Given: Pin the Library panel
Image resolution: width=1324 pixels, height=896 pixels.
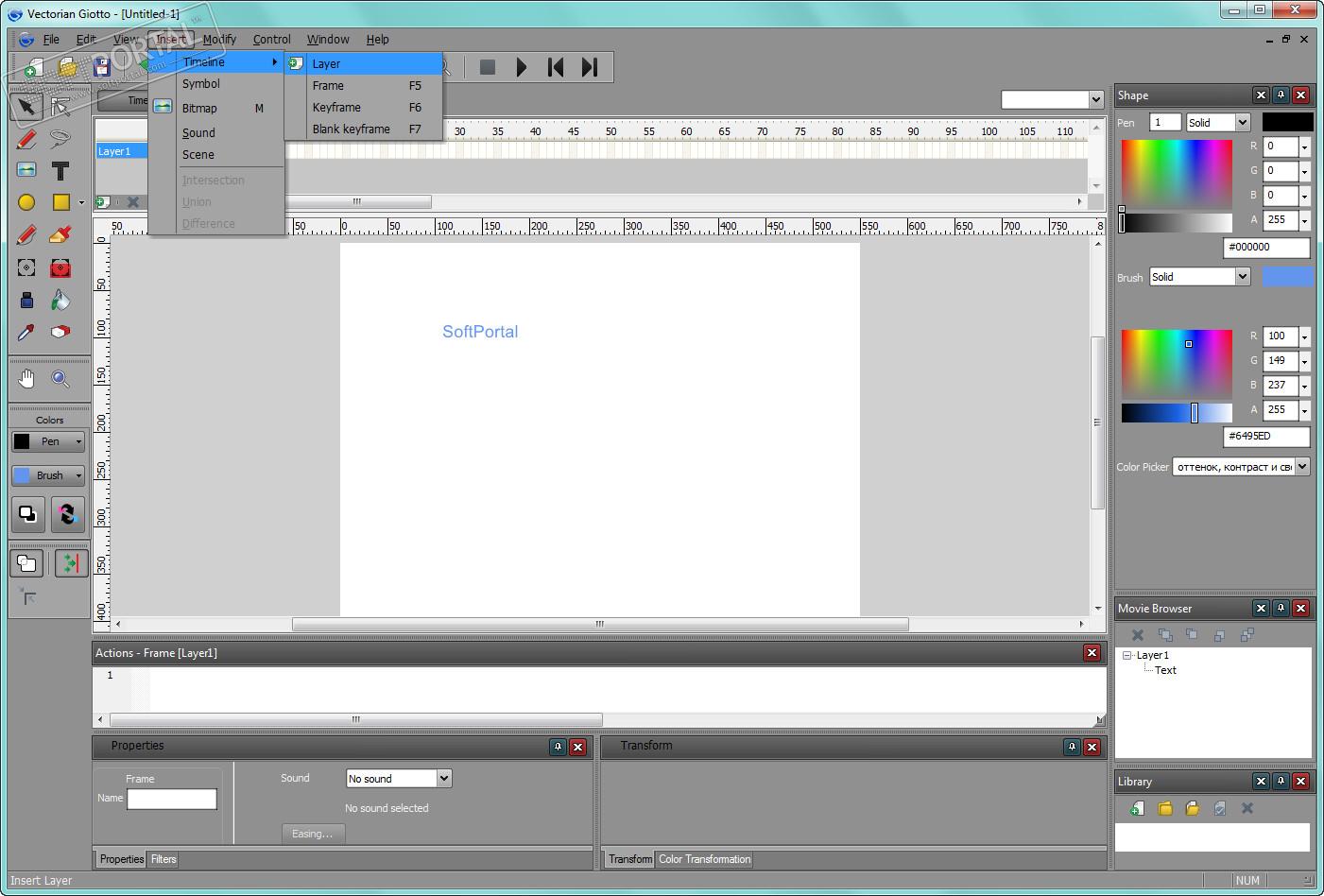Looking at the screenshot, I should tap(1281, 782).
